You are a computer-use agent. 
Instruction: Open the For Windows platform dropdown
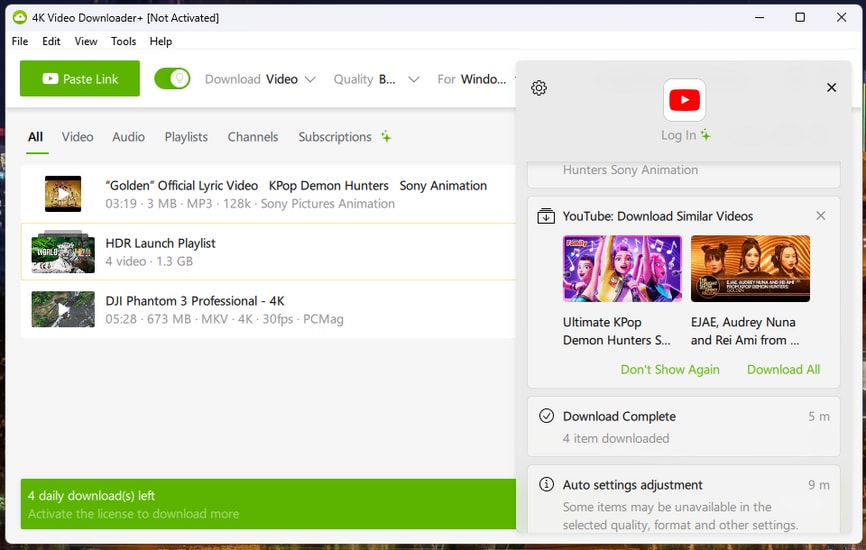pyautogui.click(x=475, y=79)
